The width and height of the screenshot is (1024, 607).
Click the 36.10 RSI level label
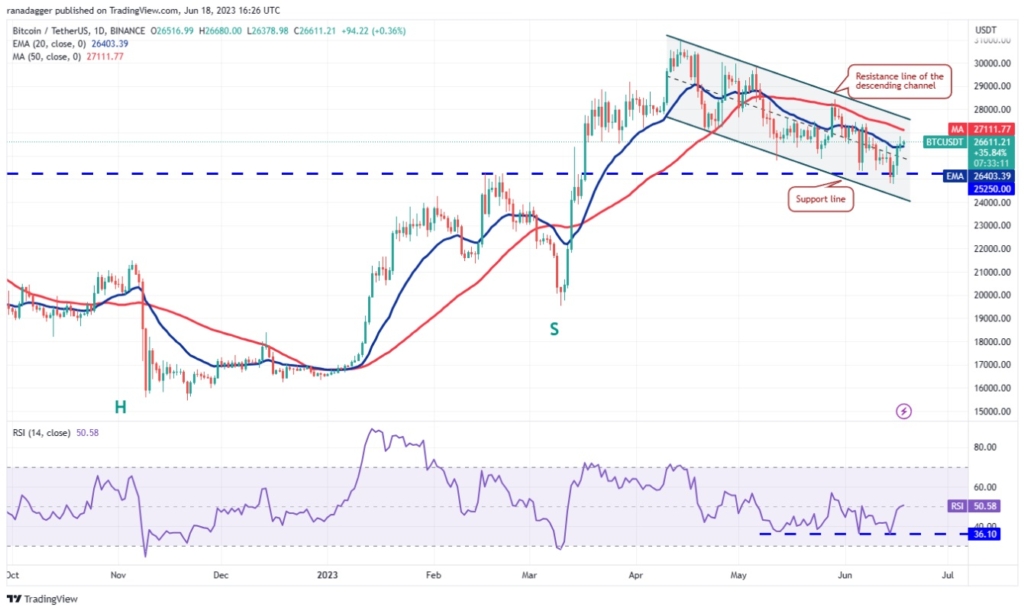pyautogui.click(x=985, y=534)
